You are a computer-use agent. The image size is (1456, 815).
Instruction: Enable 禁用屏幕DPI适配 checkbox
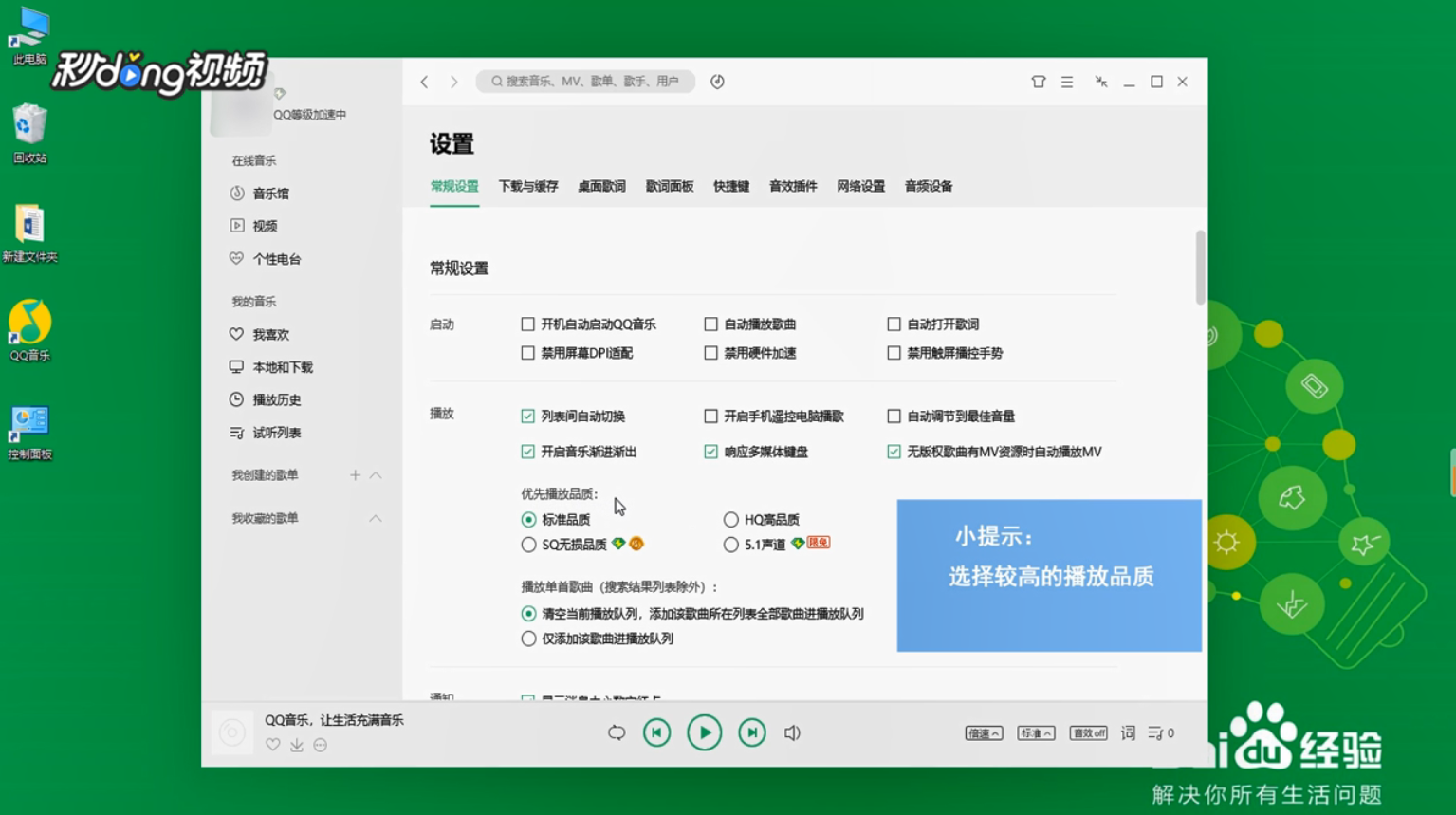click(x=527, y=353)
